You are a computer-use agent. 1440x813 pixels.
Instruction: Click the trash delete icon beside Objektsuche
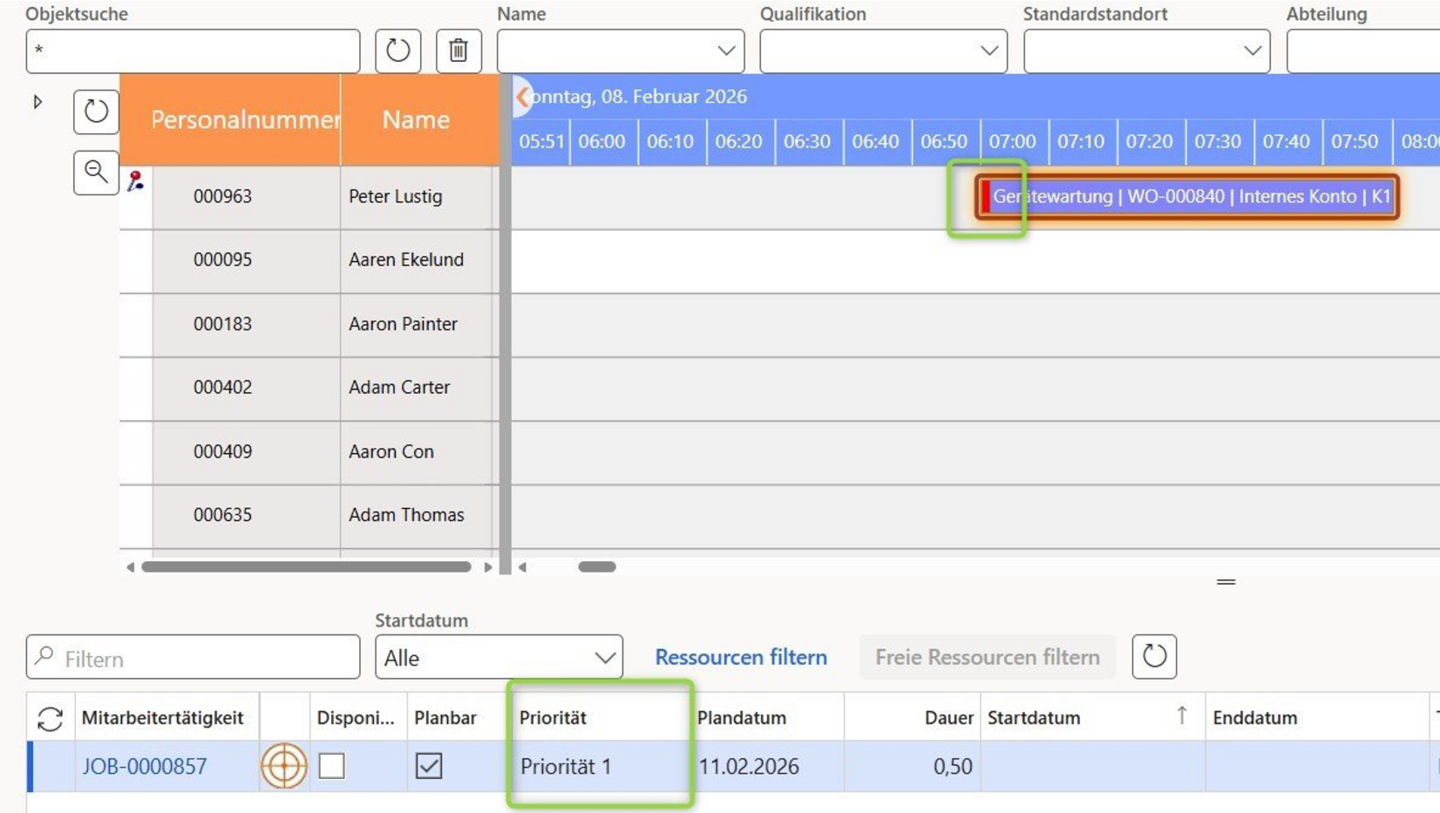[458, 50]
